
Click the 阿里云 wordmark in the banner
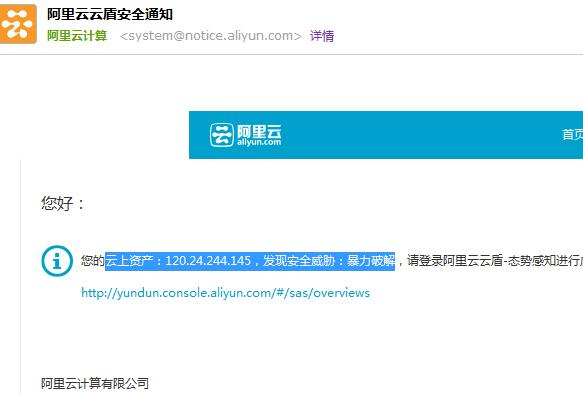pos(259,131)
